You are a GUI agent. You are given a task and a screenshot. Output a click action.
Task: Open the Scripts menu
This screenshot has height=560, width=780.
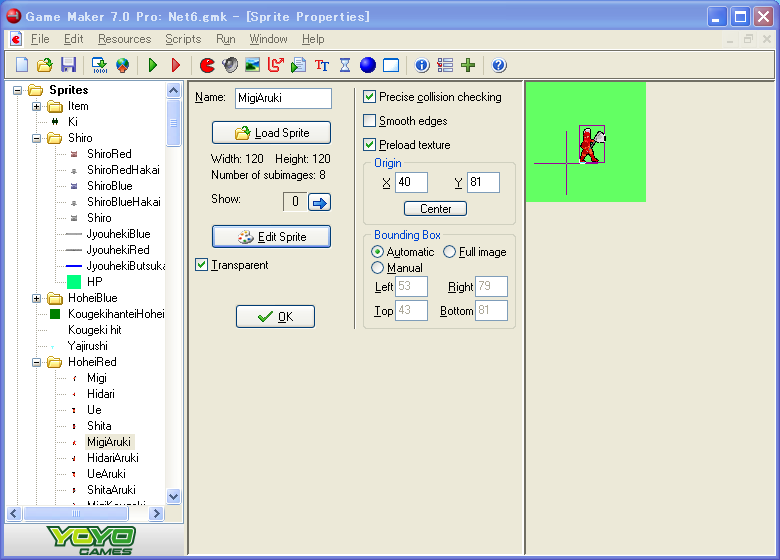tap(183, 39)
